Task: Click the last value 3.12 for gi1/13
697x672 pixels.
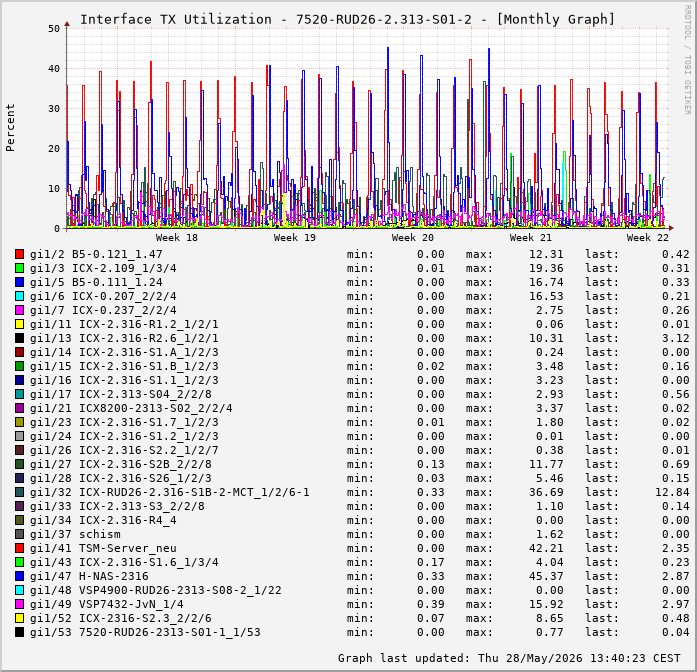Action: click(x=676, y=338)
